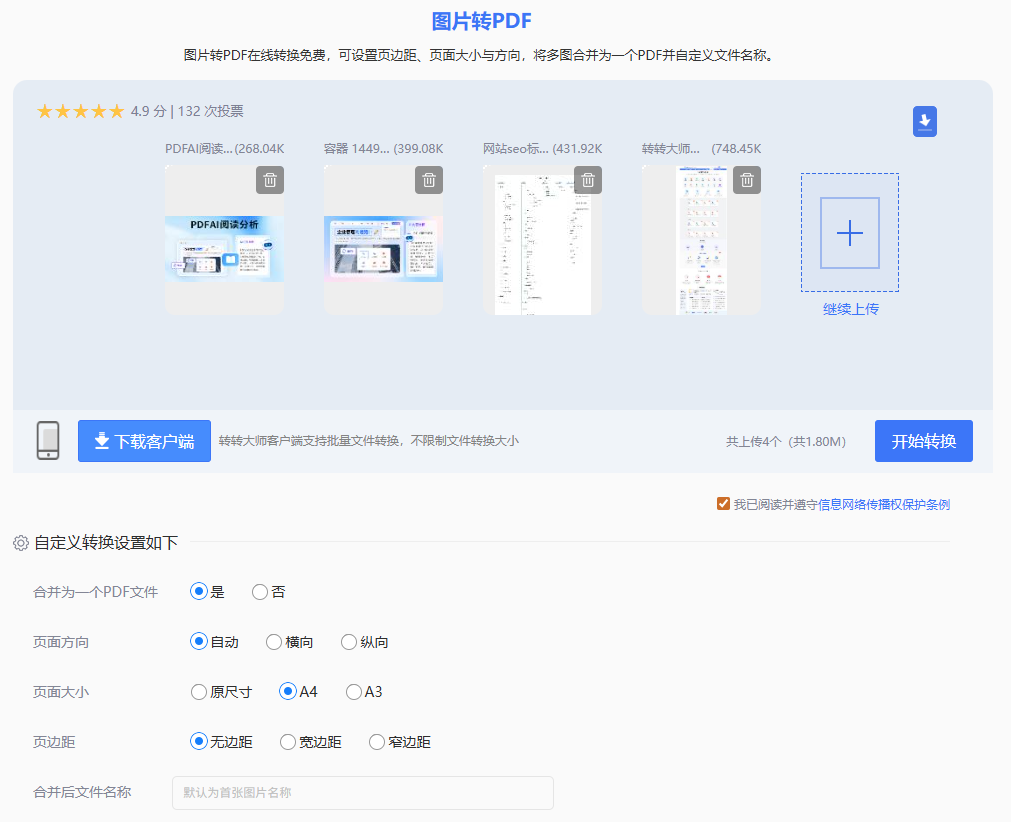This screenshot has width=1011, height=822.
Task: Click the 合并后文件名称 input field
Action: click(x=362, y=792)
